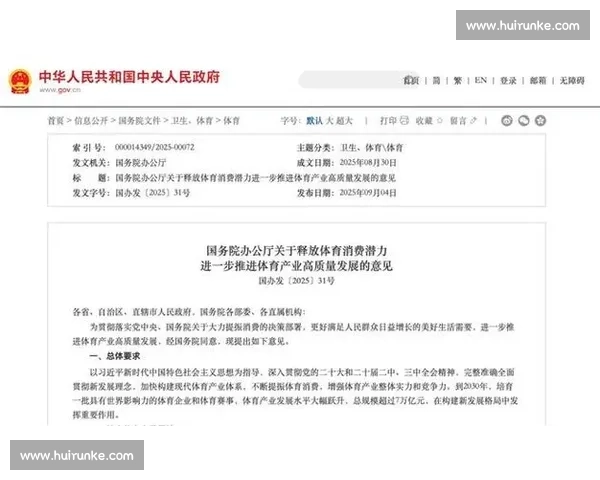The image size is (600, 480).
Task: Click the metadata title row text
Action: click(x=256, y=178)
